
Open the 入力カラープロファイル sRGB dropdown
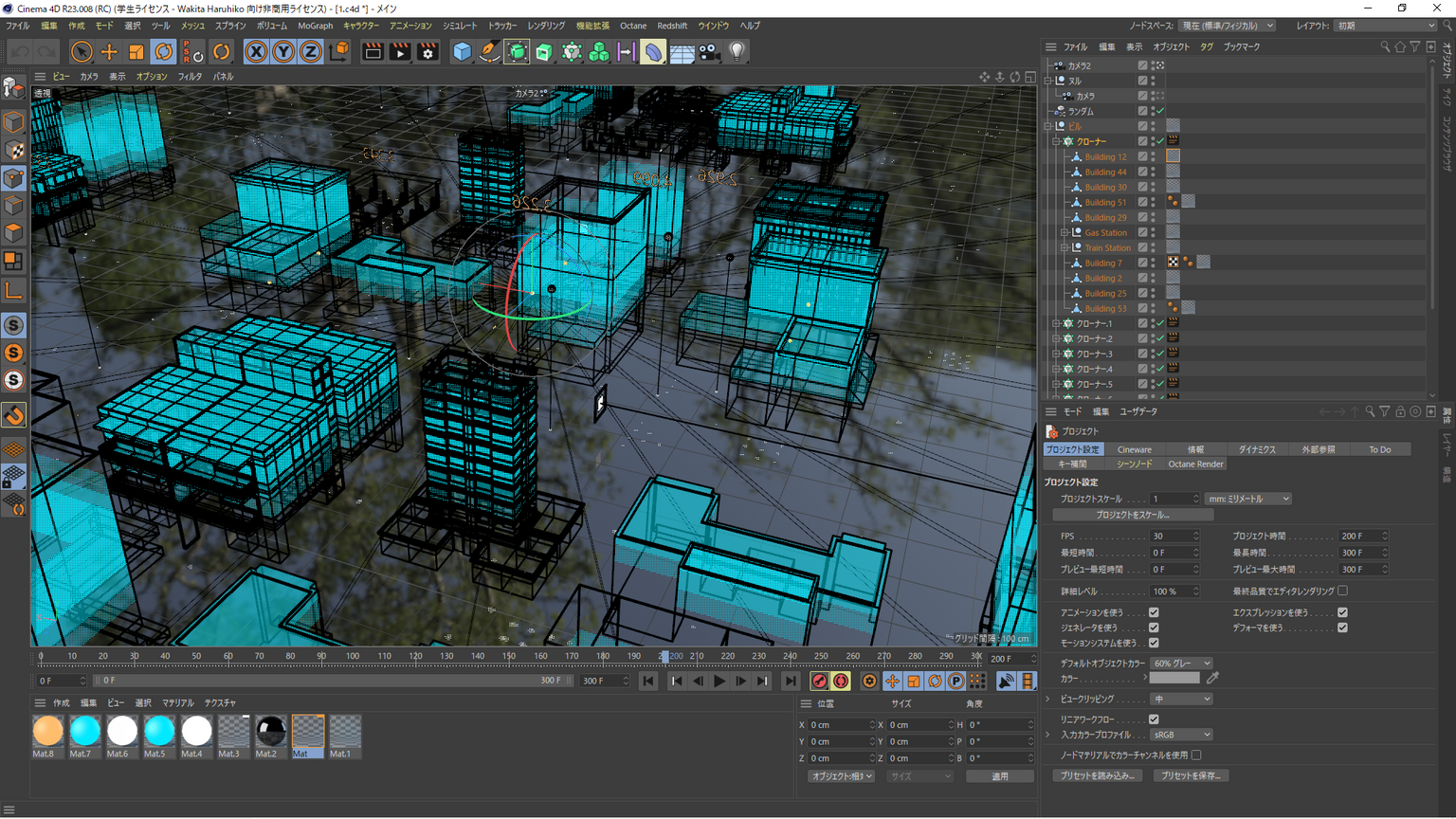click(x=1181, y=735)
